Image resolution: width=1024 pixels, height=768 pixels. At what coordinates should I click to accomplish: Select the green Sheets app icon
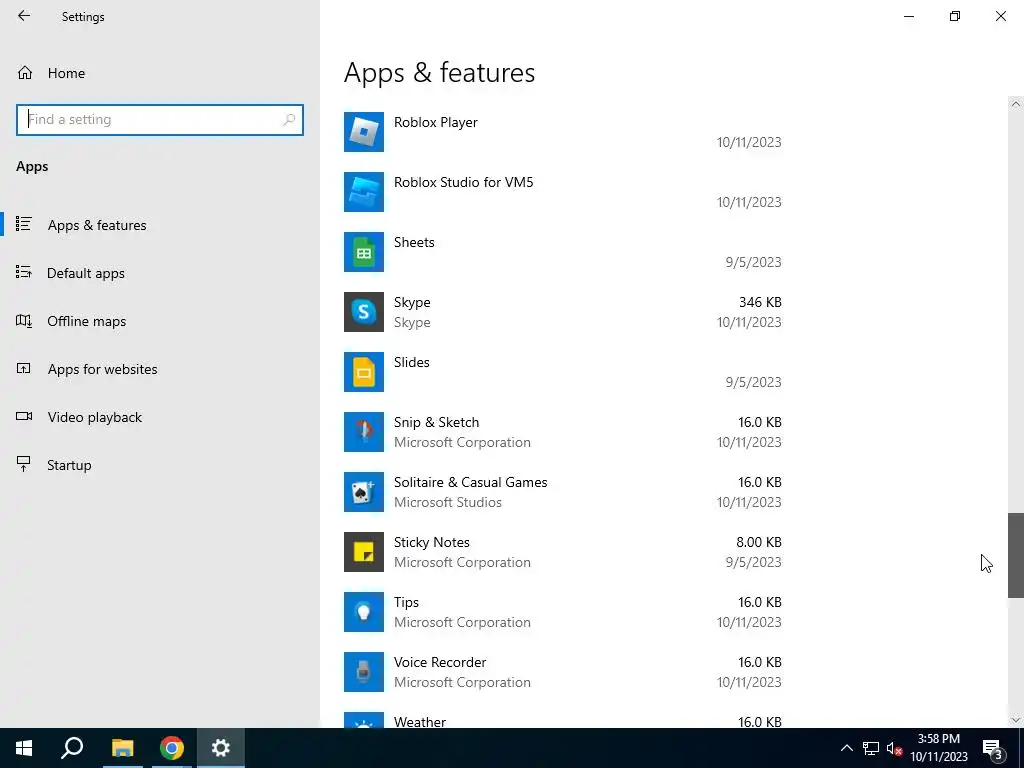(364, 252)
